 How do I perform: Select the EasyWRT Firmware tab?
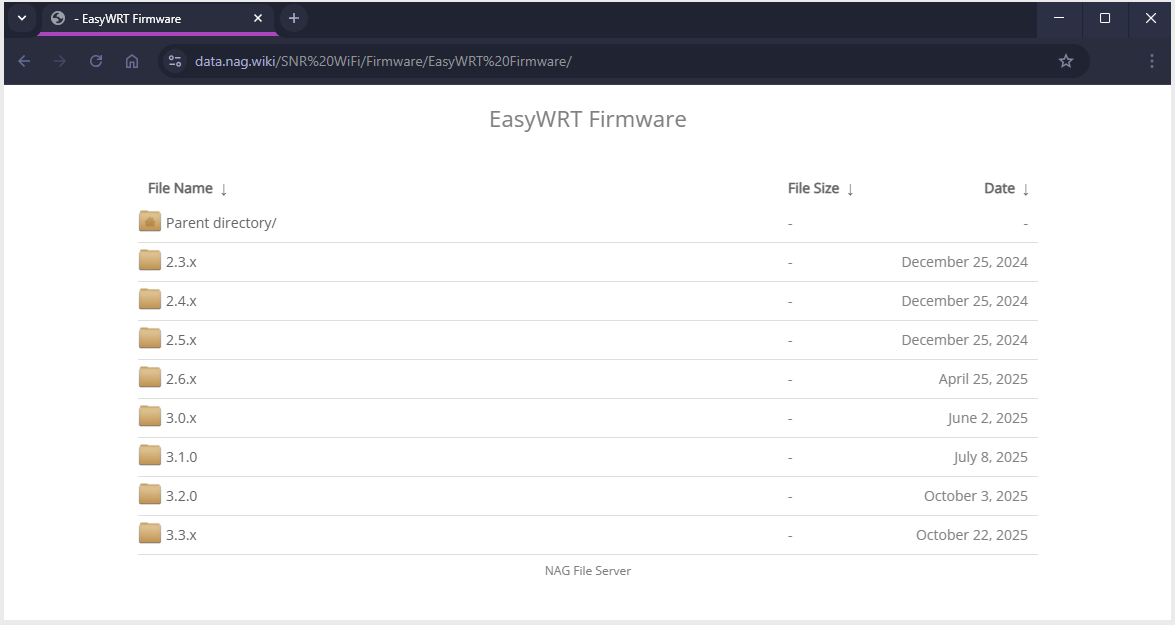pyautogui.click(x=150, y=18)
